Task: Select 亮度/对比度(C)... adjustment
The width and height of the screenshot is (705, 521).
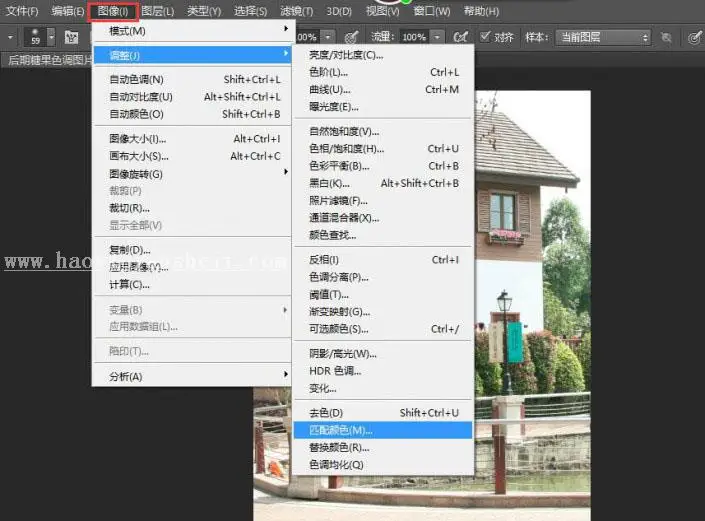Action: [383, 55]
